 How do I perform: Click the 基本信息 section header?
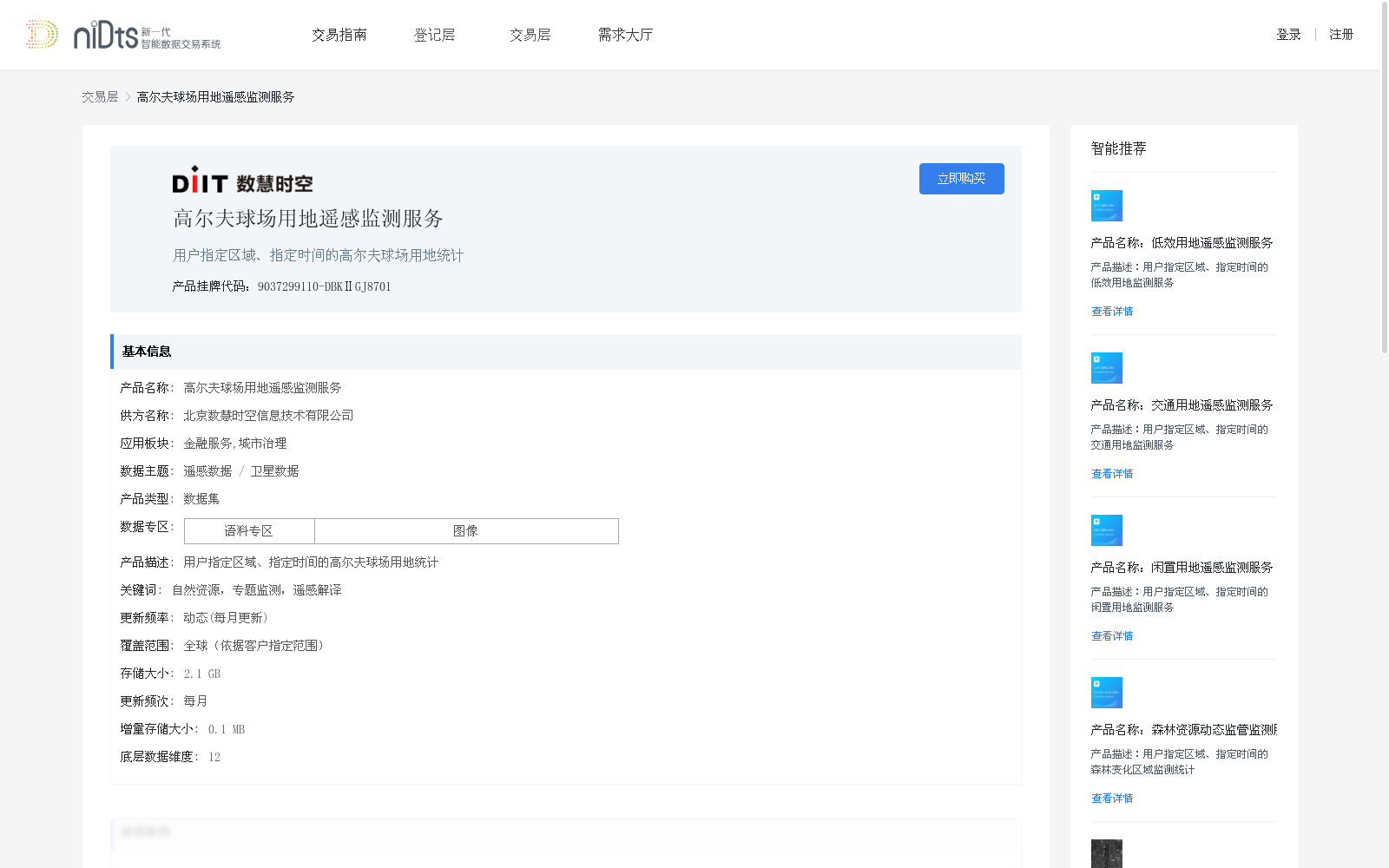click(566, 352)
